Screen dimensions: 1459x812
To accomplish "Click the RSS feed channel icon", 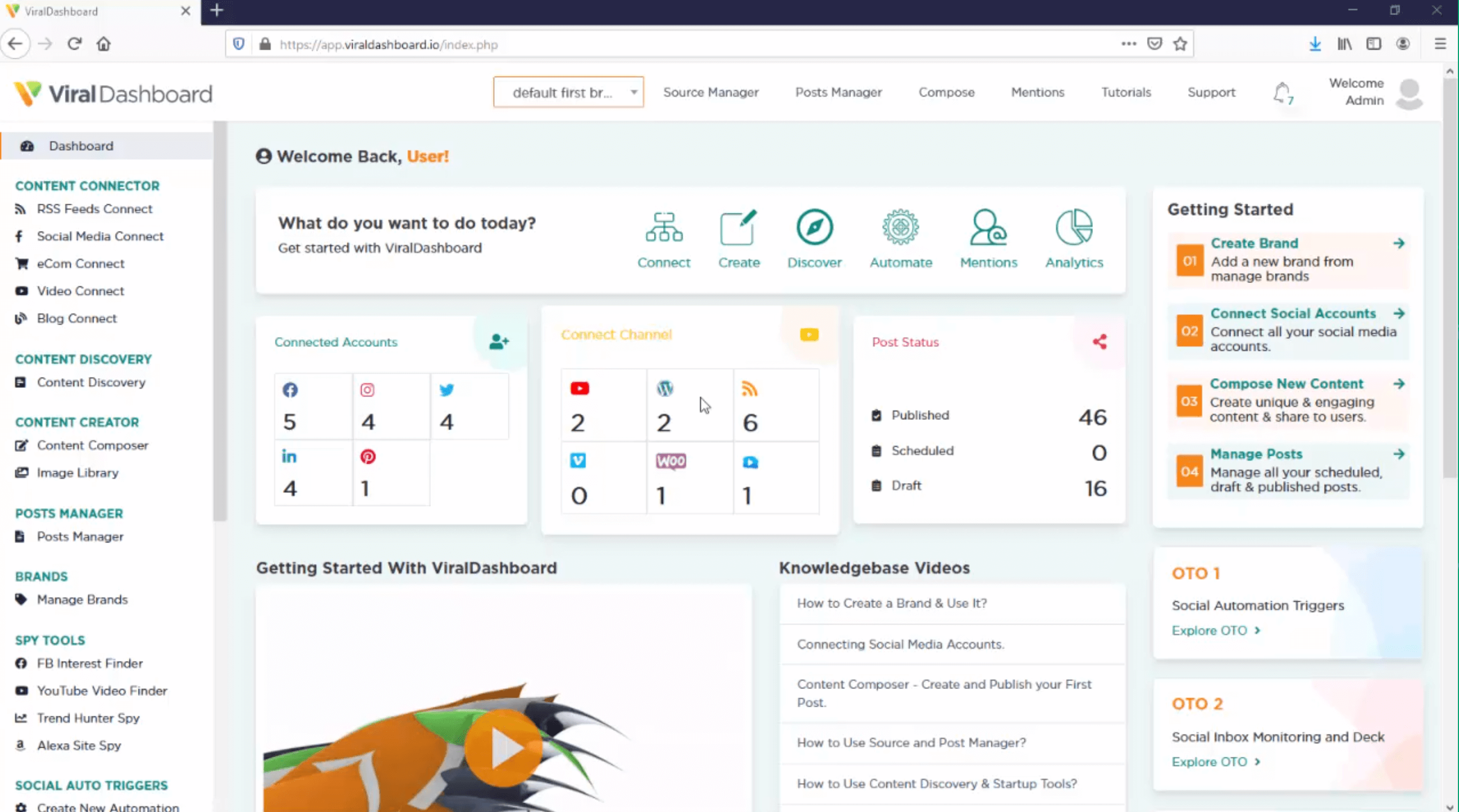I will click(x=749, y=388).
